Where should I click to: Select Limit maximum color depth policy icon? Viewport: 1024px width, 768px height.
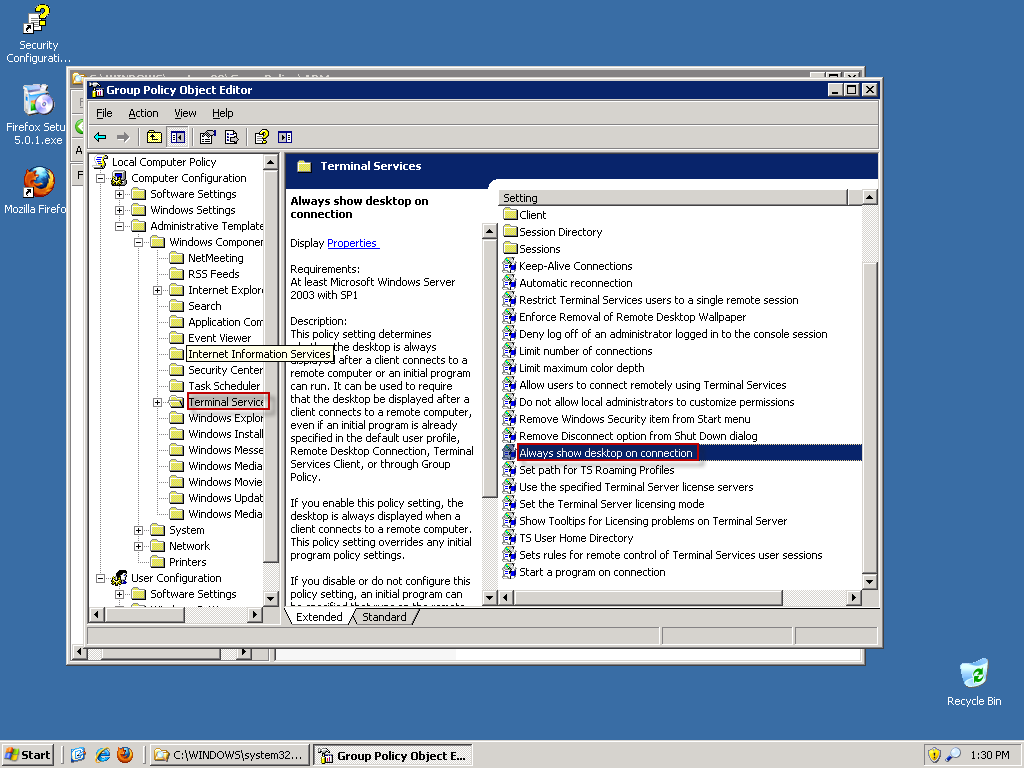click(x=509, y=368)
